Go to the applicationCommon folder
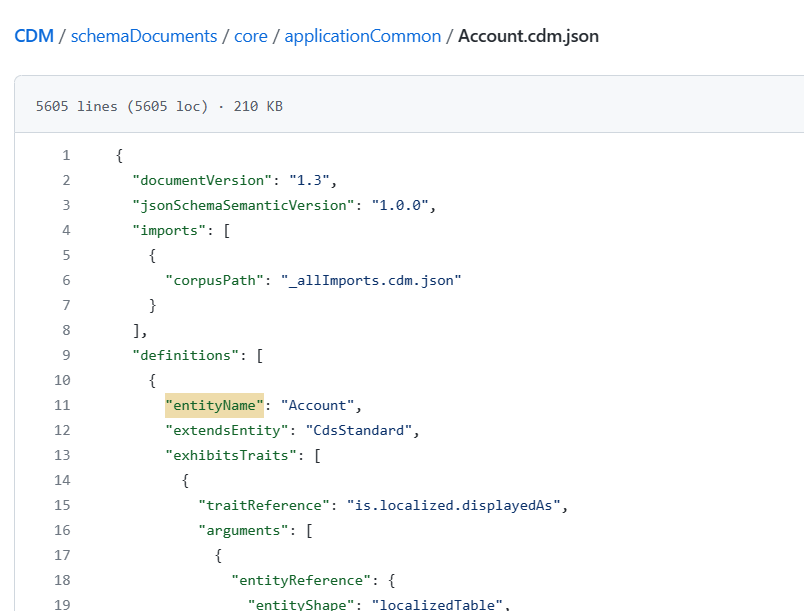The width and height of the screenshot is (804, 611). pos(362,35)
